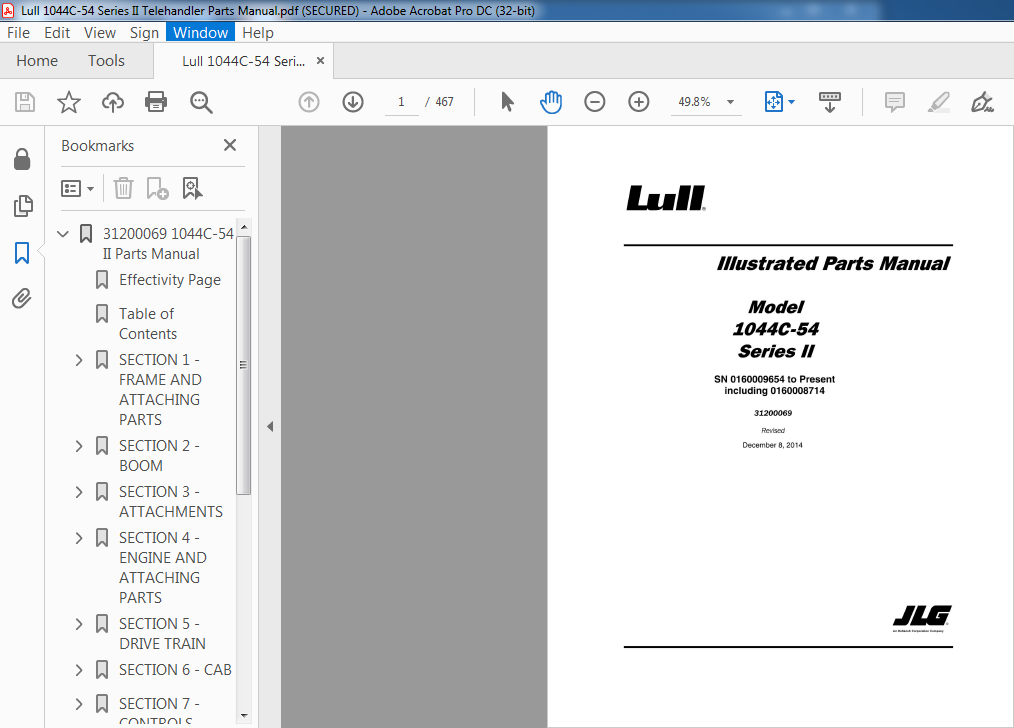Open the Sign document pen tool
Viewport: 1014px width, 728px height.
pyautogui.click(x=982, y=102)
